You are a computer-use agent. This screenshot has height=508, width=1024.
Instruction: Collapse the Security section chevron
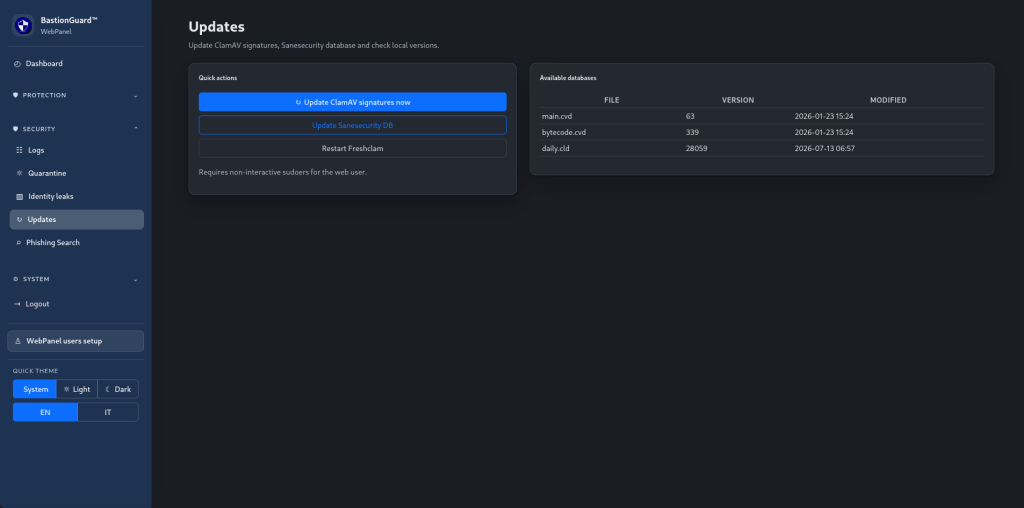click(x=136, y=129)
